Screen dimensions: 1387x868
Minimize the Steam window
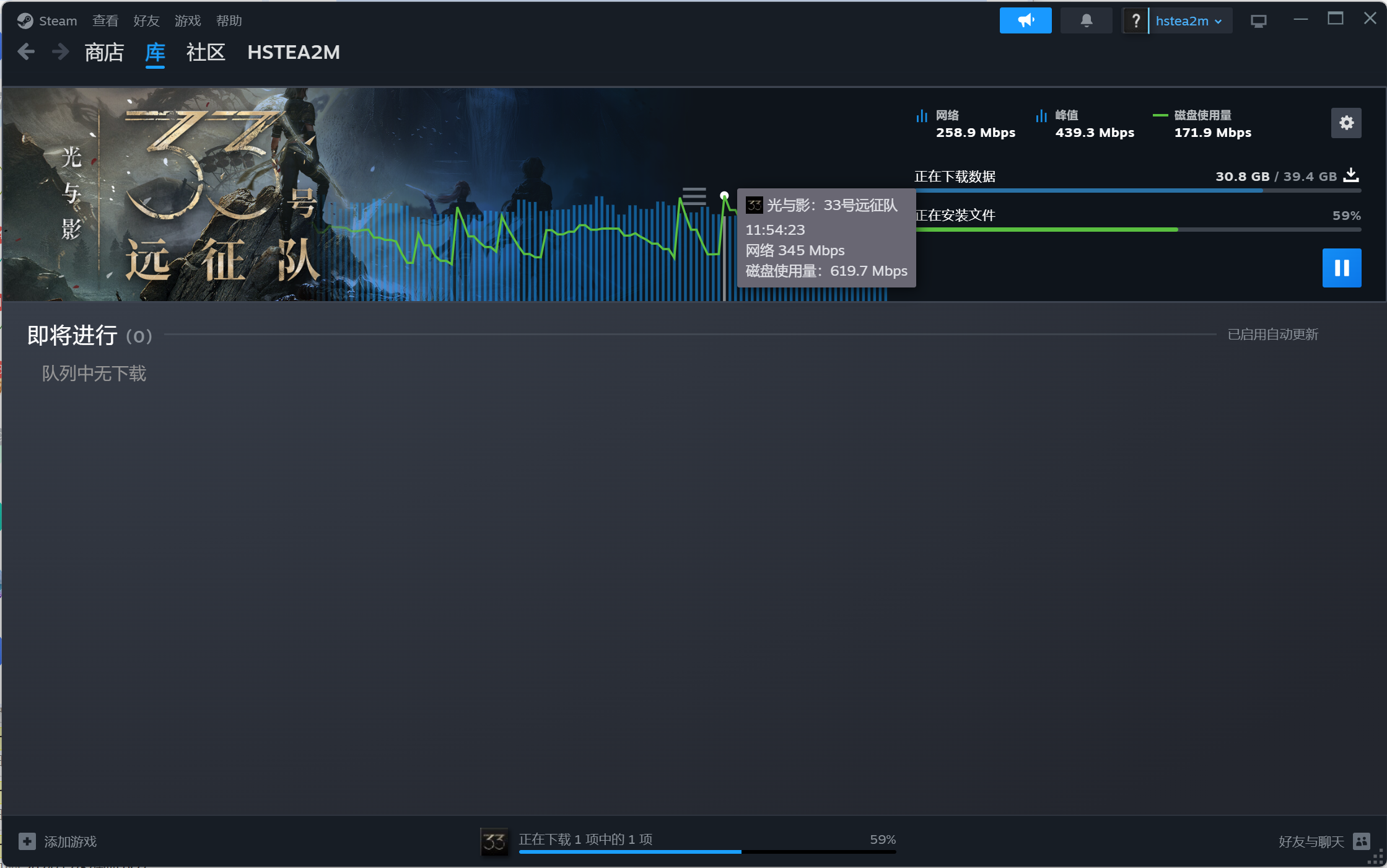point(1301,20)
